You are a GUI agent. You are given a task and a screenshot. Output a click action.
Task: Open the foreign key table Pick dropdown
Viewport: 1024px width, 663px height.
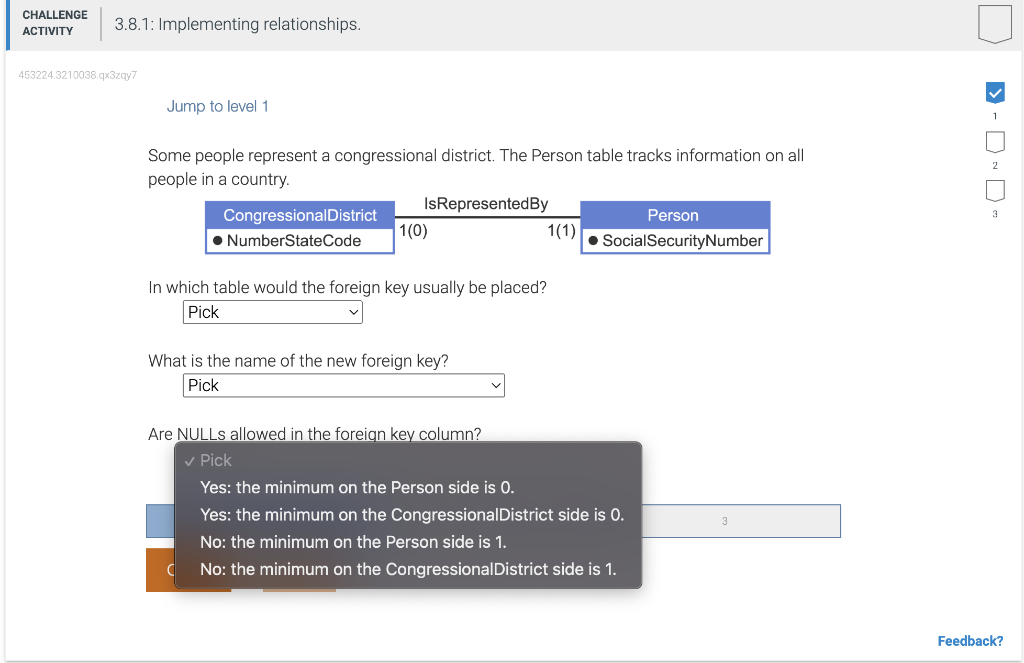[x=272, y=311]
